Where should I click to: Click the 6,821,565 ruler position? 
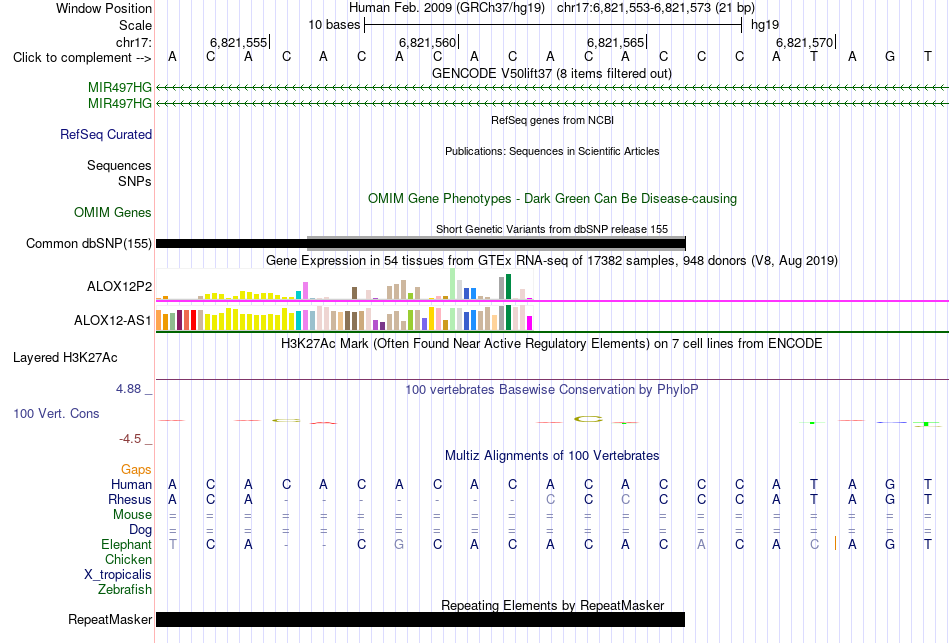[x=616, y=42]
